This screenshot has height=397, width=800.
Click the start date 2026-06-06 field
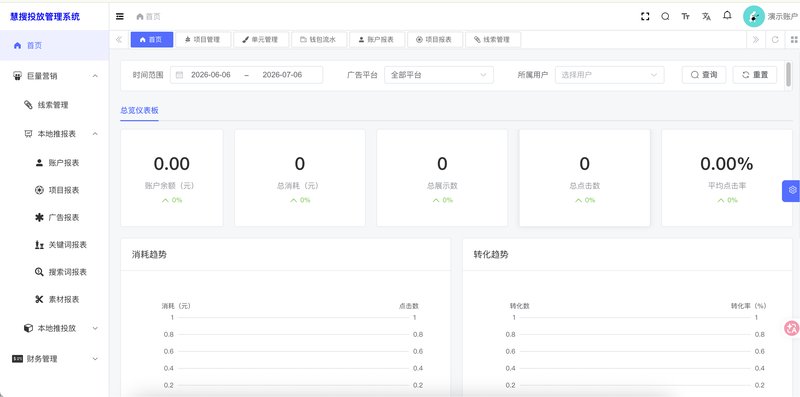pyautogui.click(x=211, y=75)
